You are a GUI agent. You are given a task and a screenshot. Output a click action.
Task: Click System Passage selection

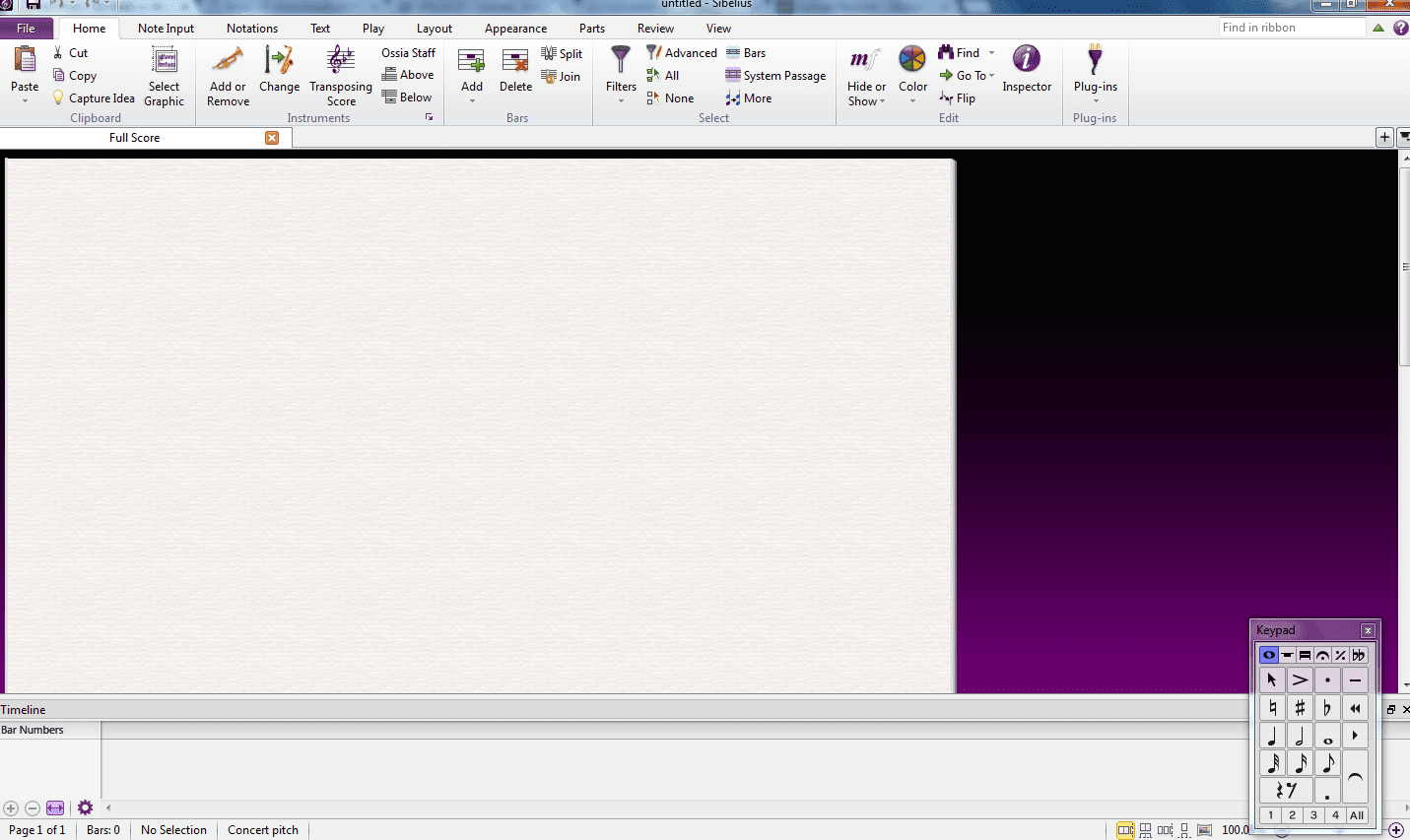point(775,76)
